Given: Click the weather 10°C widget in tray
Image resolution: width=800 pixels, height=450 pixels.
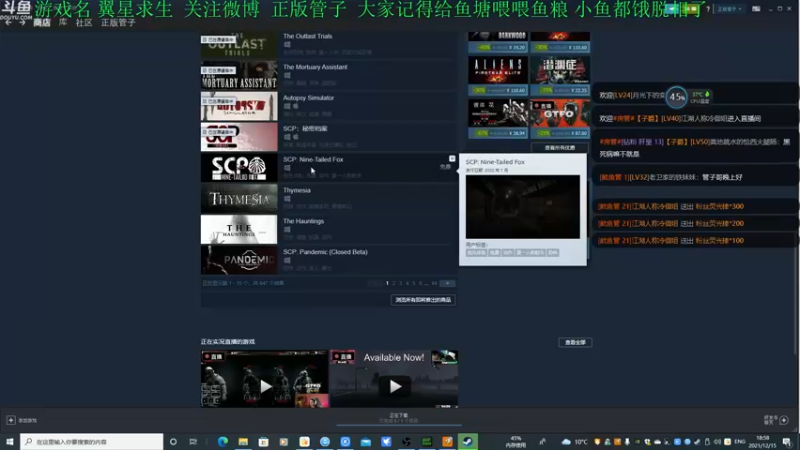Looking at the screenshot, I should click(575, 441).
